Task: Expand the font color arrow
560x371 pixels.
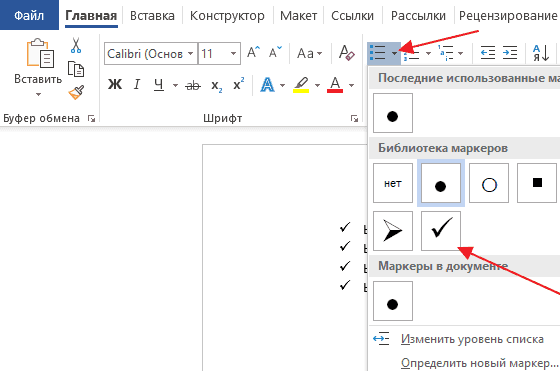Action: [351, 85]
